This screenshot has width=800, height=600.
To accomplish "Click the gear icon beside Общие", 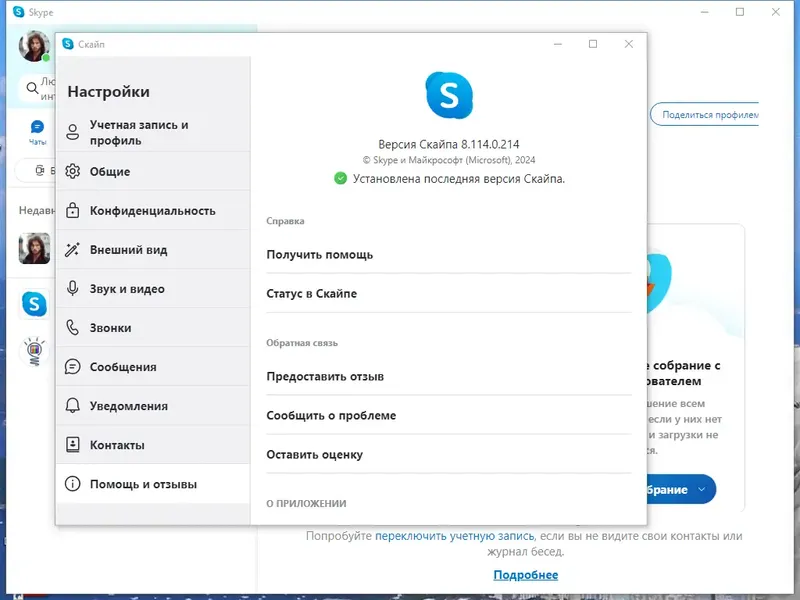I will click(72, 171).
